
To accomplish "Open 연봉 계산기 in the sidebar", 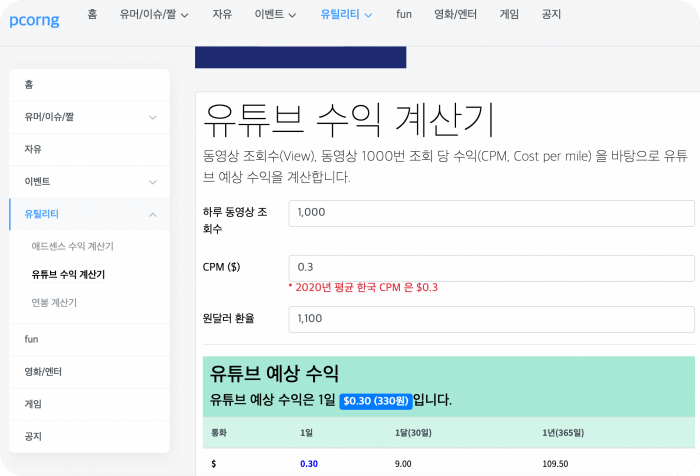I will click(x=54, y=303).
